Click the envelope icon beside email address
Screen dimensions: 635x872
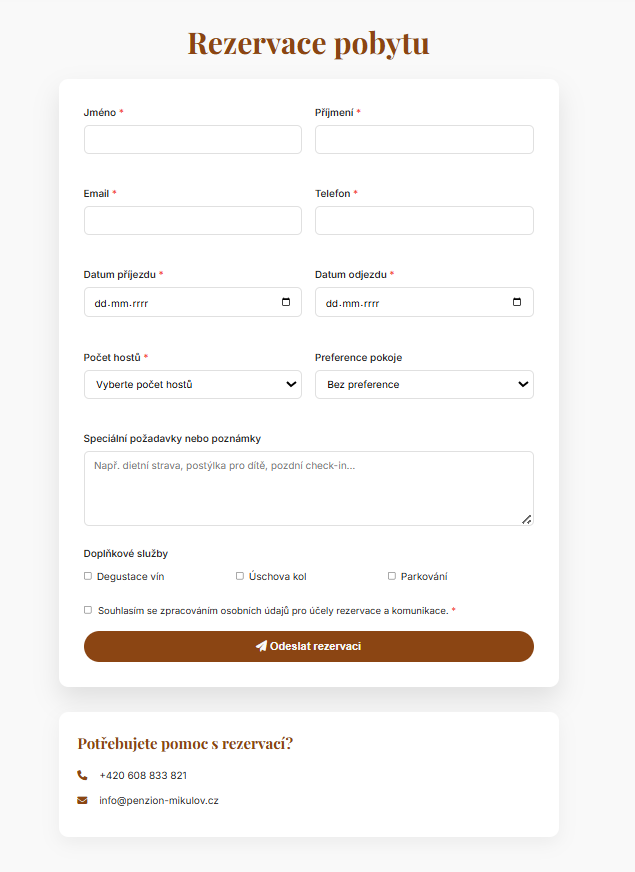82,800
